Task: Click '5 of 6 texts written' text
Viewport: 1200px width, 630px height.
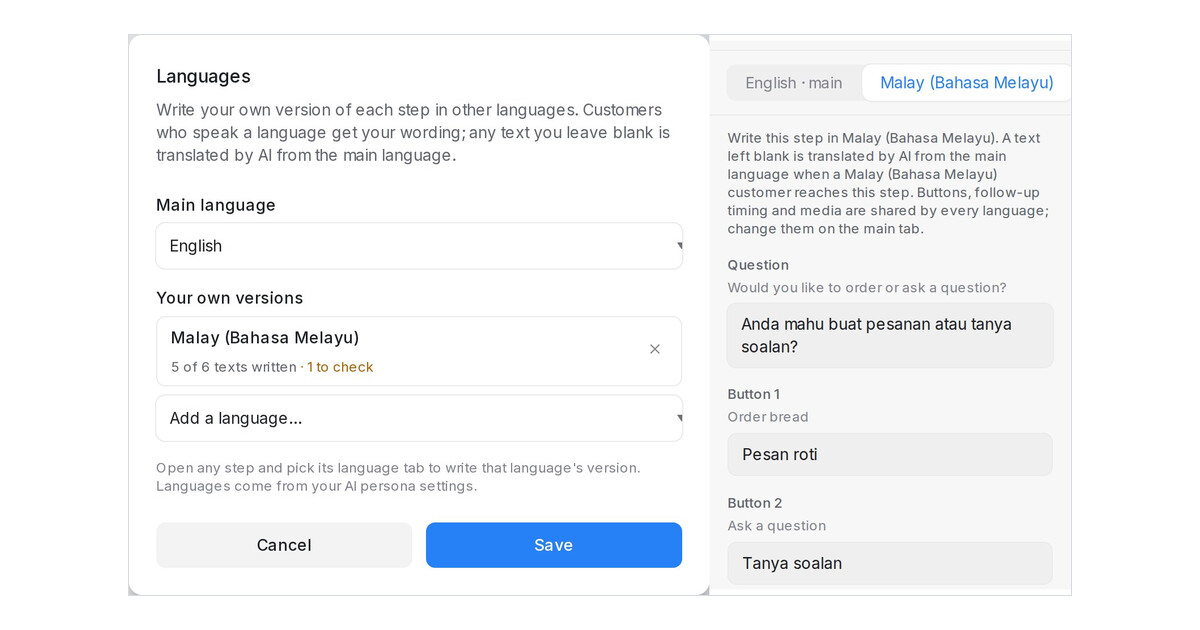Action: [x=234, y=367]
